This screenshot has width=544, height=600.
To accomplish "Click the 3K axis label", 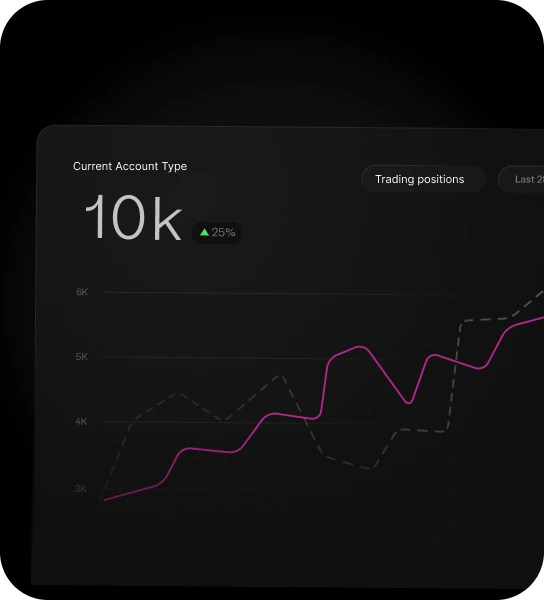I will (x=81, y=489).
